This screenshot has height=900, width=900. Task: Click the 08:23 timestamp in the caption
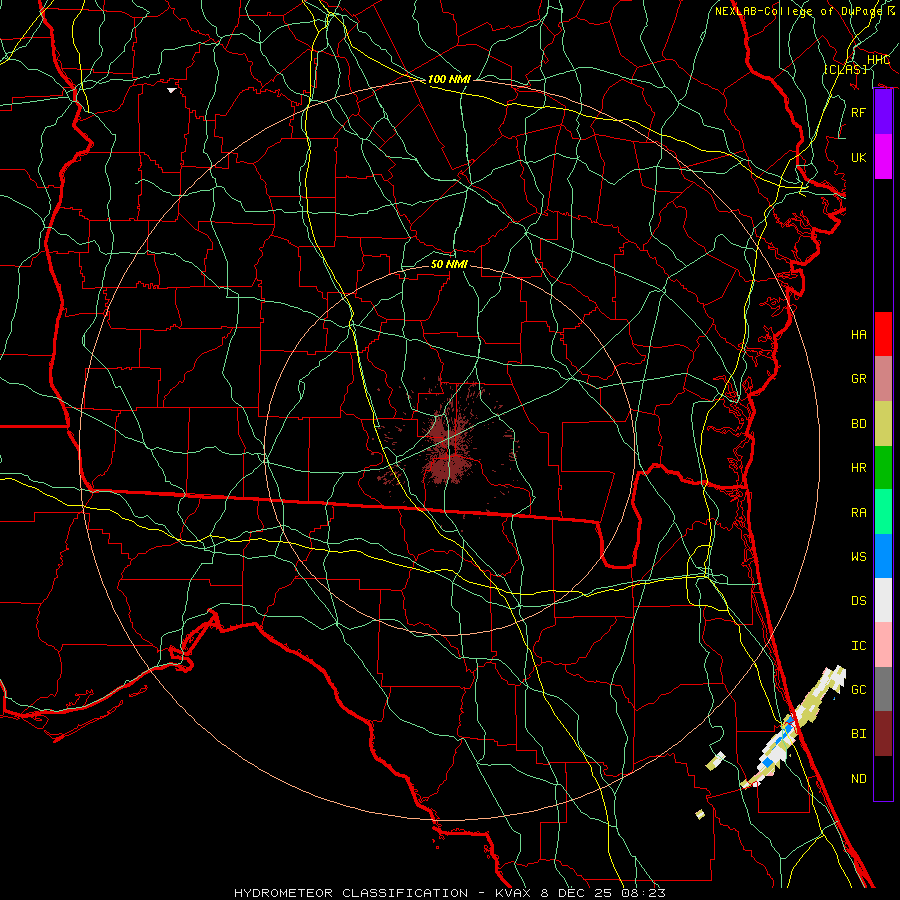click(645, 893)
